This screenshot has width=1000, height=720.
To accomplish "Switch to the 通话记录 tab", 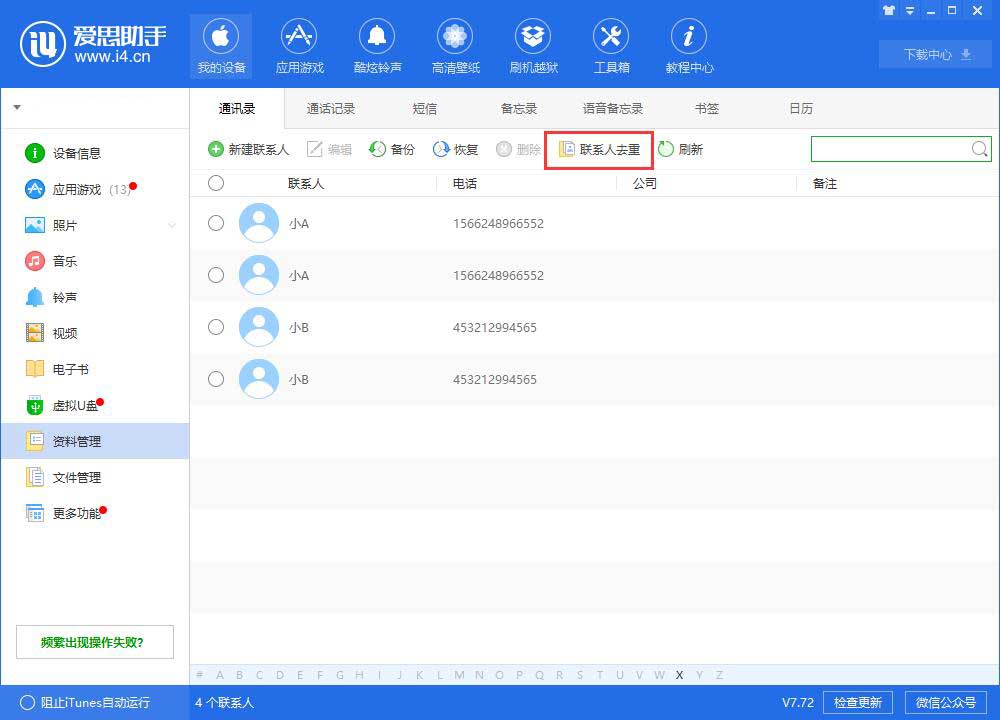I will 330,108.
